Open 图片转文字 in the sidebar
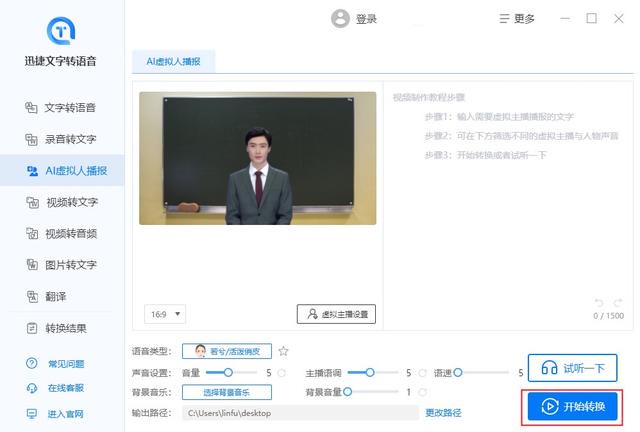 [x=62, y=265]
